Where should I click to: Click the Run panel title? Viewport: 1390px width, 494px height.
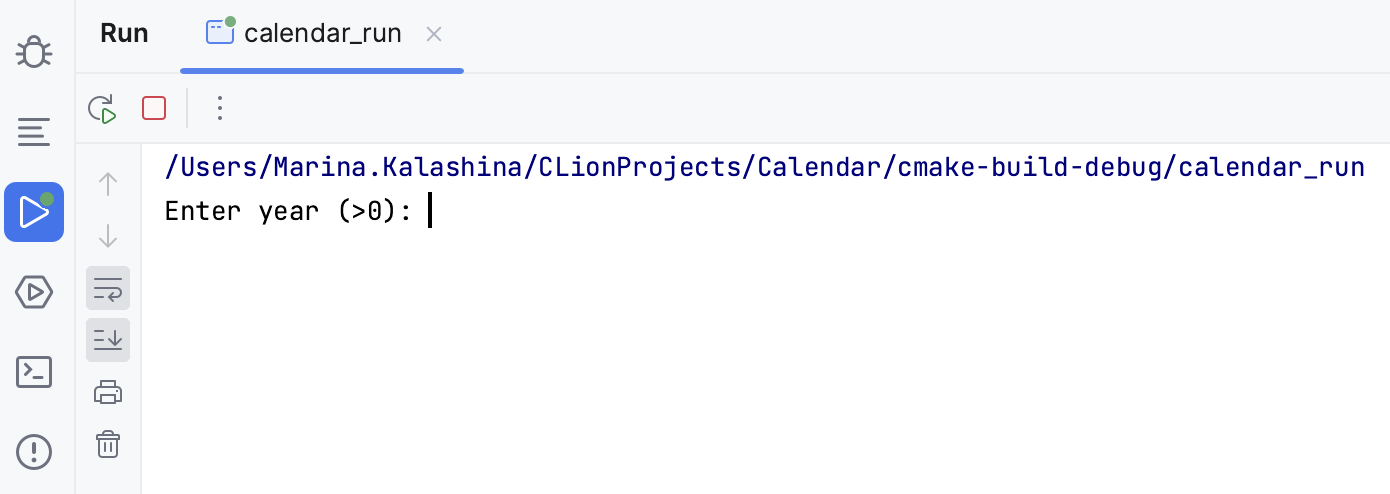click(x=124, y=34)
